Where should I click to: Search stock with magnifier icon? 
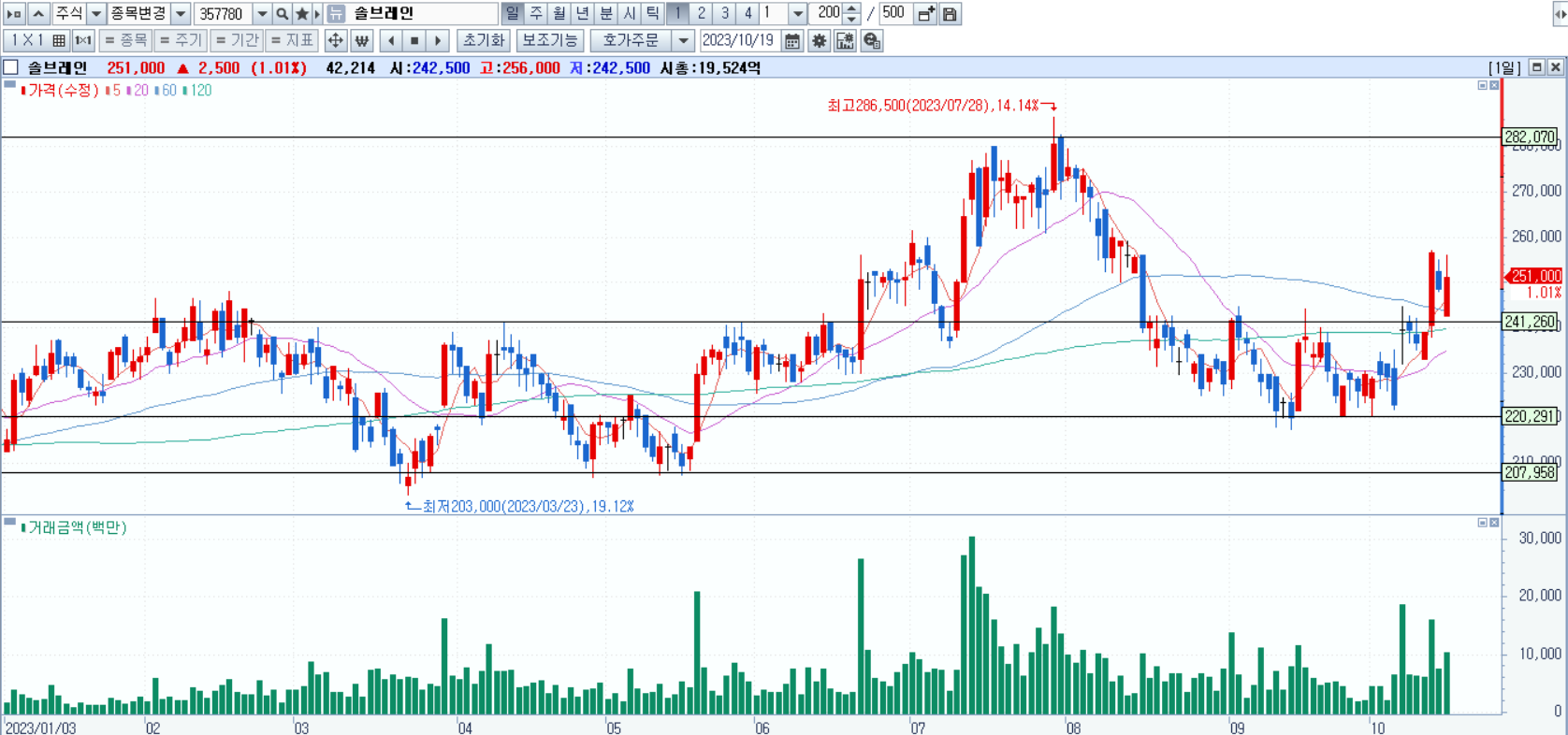click(x=282, y=14)
